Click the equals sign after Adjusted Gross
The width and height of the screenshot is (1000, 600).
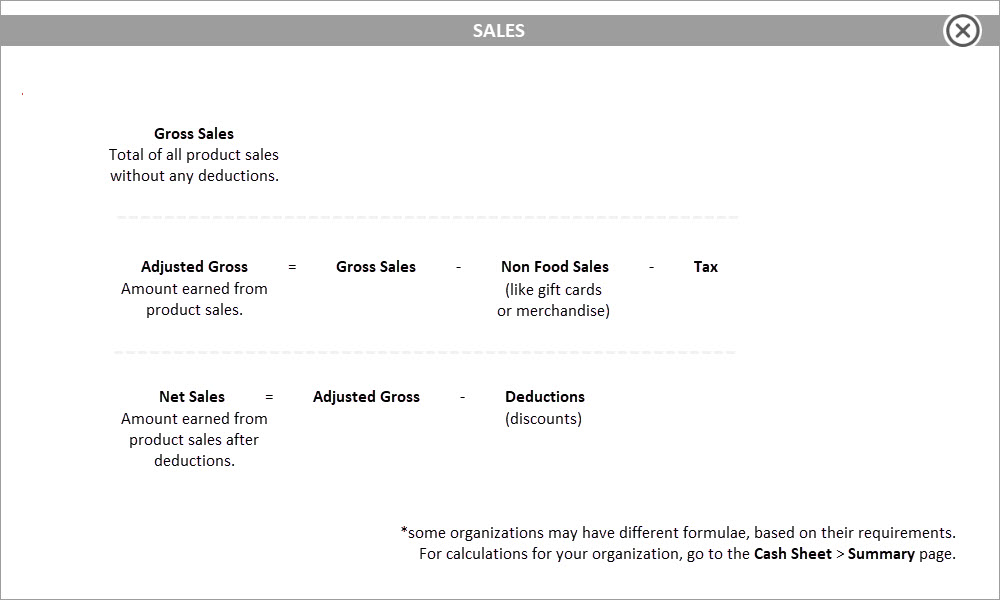tap(292, 267)
